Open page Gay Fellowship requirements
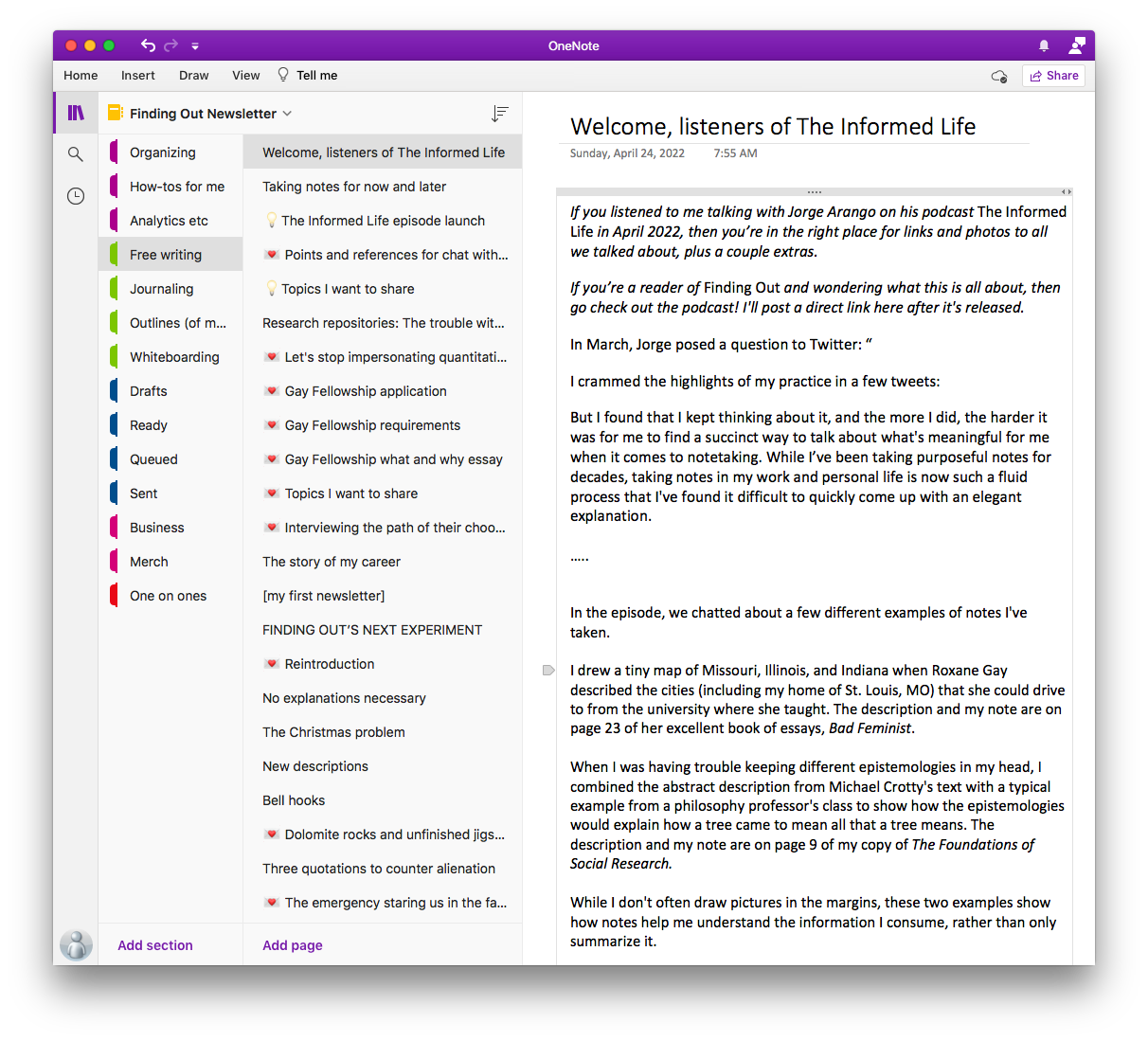Screen dimensions: 1148x1041 coord(383,425)
